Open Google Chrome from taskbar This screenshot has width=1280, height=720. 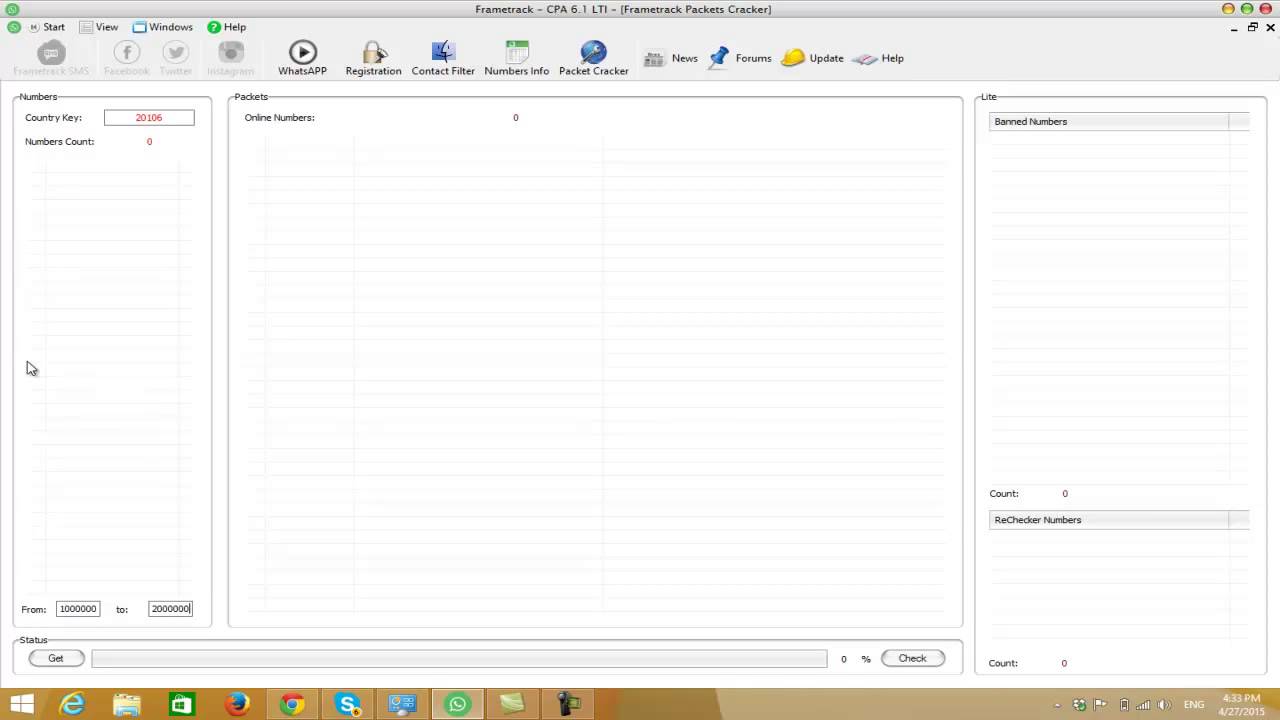point(292,704)
